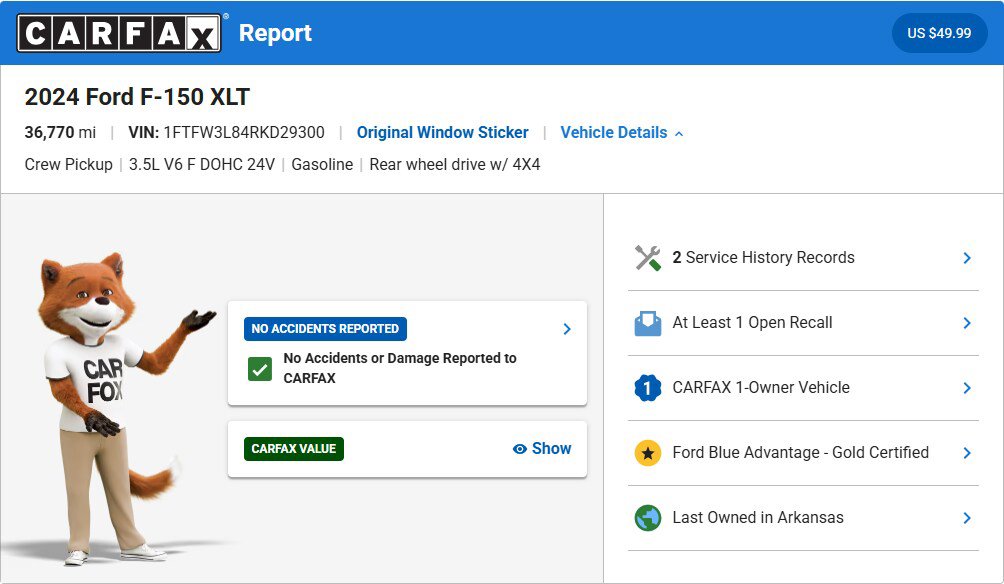
Task: Select Last Owned in Arkansas text
Action: [x=758, y=517]
